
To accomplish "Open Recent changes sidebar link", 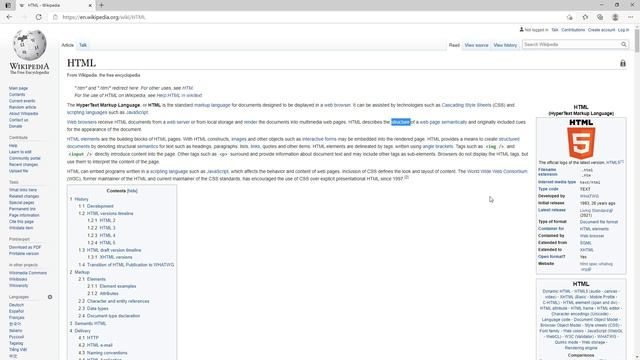I will [23, 164].
